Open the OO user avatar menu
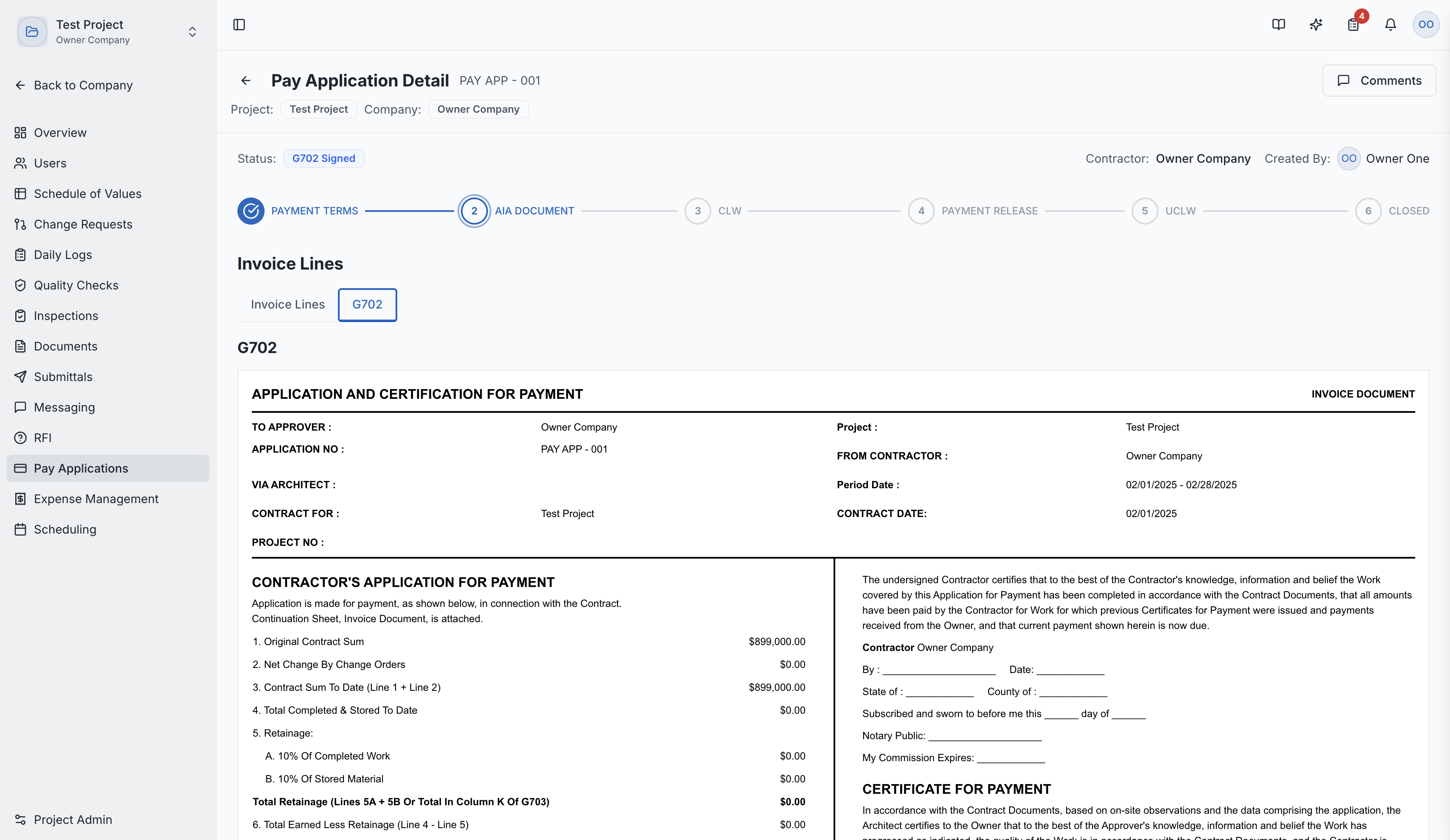Viewport: 1450px width, 840px height. pos(1426,25)
